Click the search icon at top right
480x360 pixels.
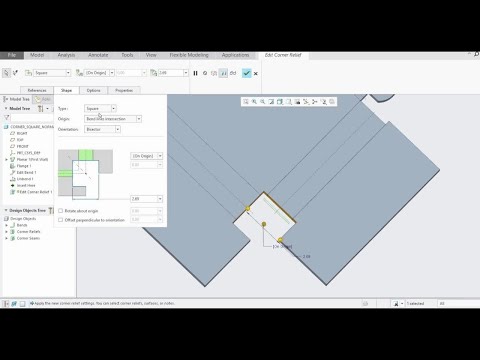tap(476, 54)
